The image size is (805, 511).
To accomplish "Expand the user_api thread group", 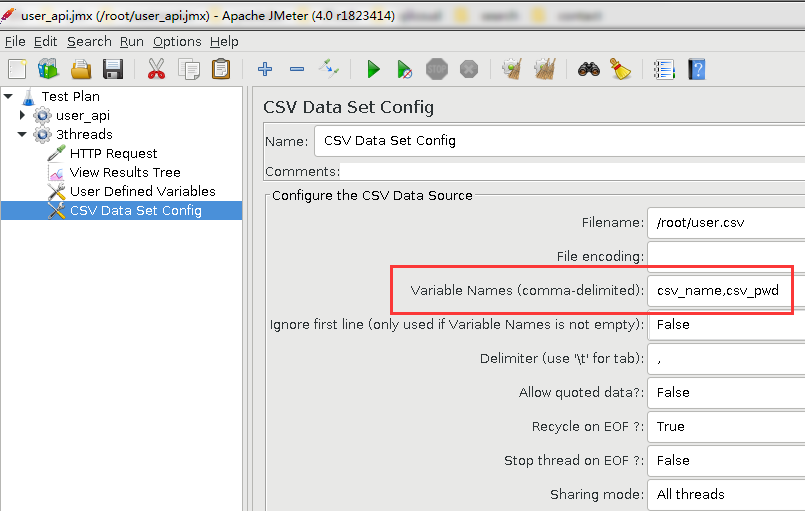I will (x=22, y=115).
